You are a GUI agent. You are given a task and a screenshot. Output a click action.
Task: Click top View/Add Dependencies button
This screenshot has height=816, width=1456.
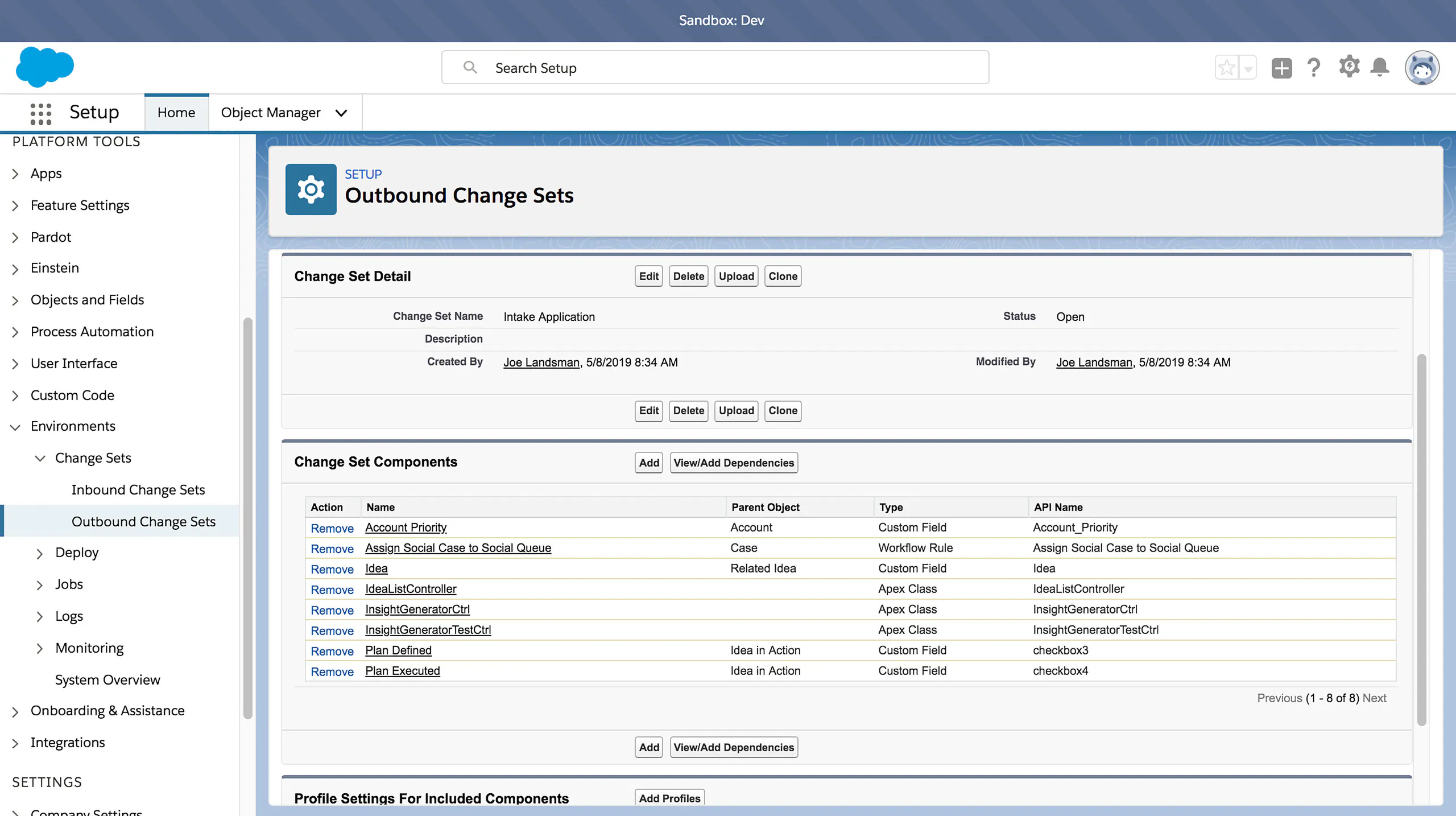tap(734, 463)
